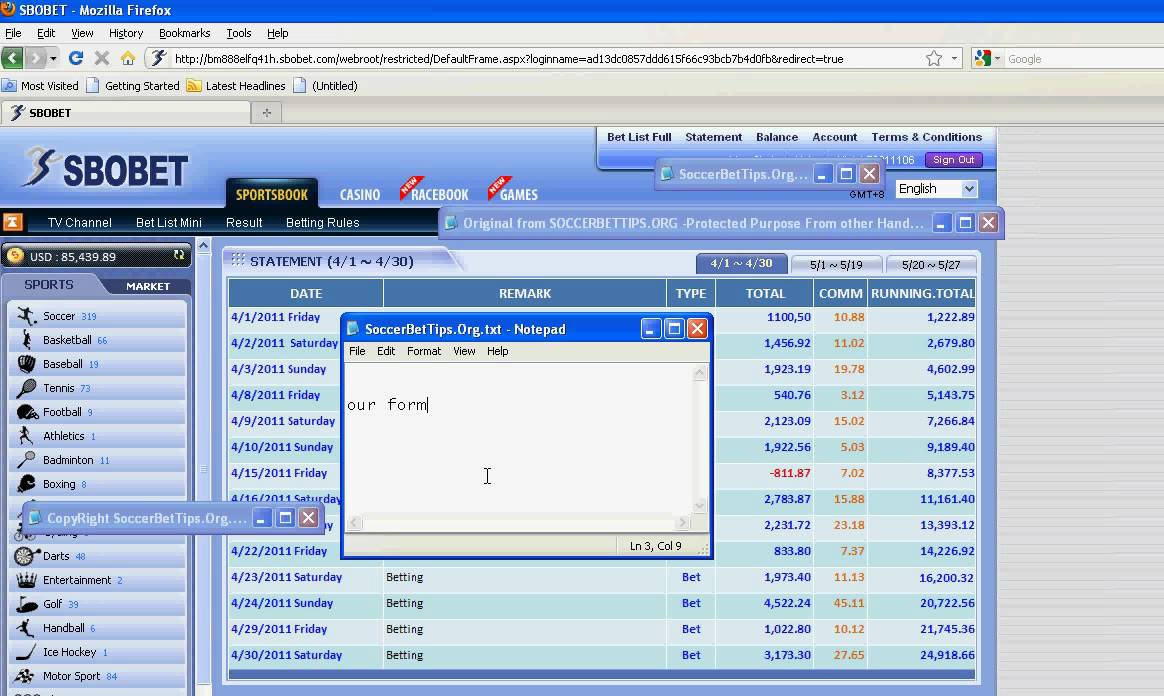The height and width of the screenshot is (696, 1164).
Task: Click the 4/30/2011 Saturday date entry
Action: coord(287,655)
